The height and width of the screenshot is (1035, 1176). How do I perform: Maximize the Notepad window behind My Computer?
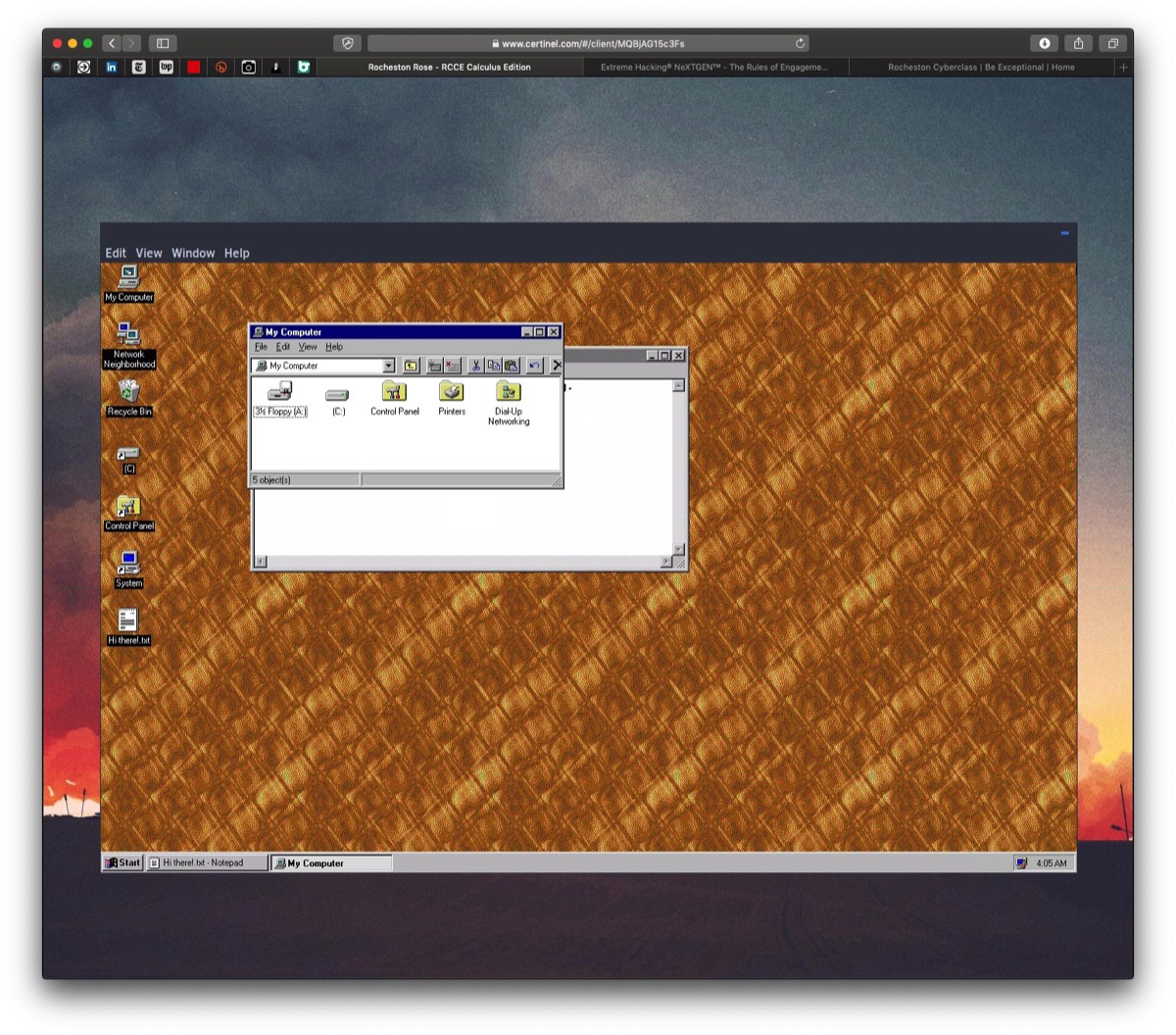(664, 356)
